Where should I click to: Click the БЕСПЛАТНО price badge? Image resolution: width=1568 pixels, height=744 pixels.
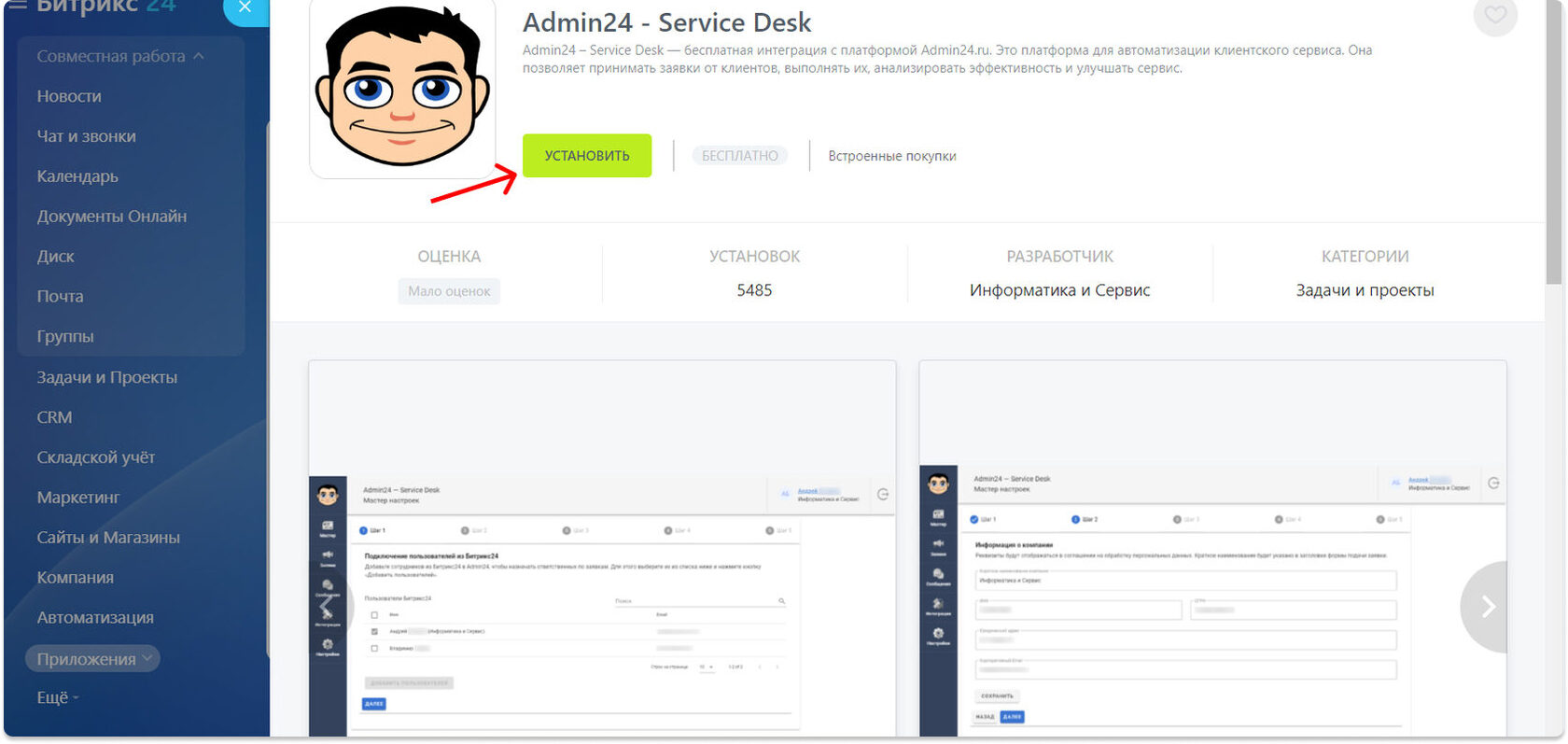click(740, 156)
